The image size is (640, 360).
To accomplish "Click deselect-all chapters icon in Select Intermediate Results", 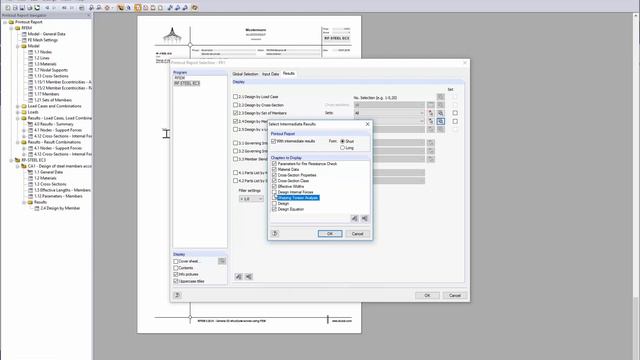I will click(364, 219).
